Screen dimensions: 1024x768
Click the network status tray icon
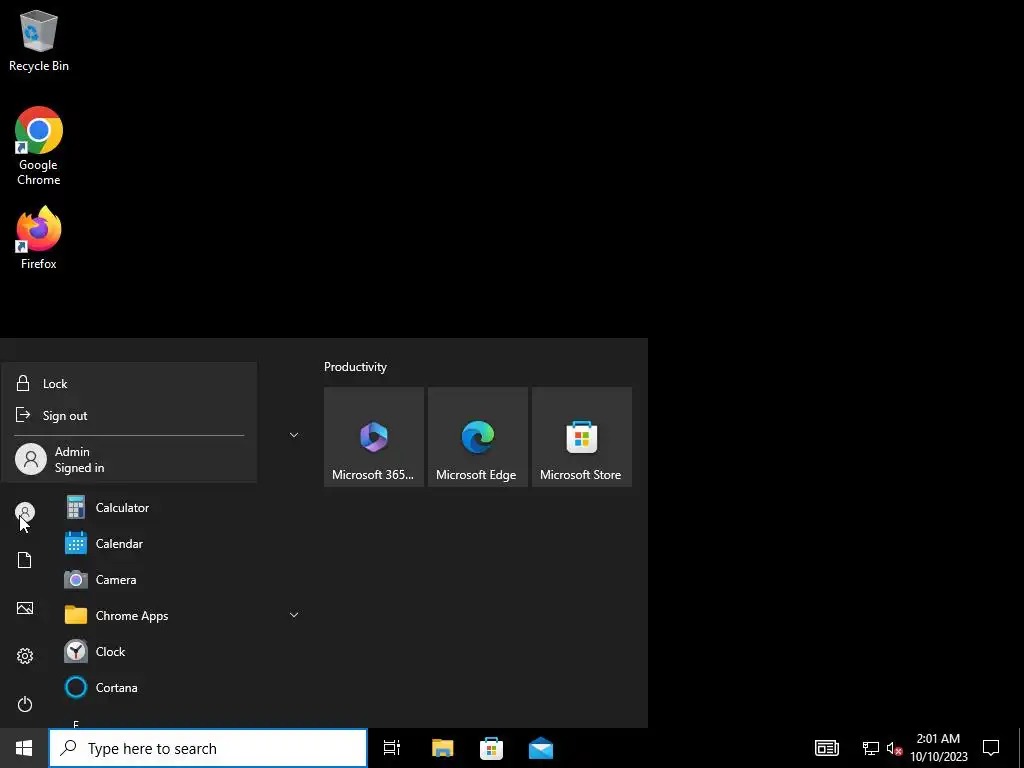click(871, 748)
